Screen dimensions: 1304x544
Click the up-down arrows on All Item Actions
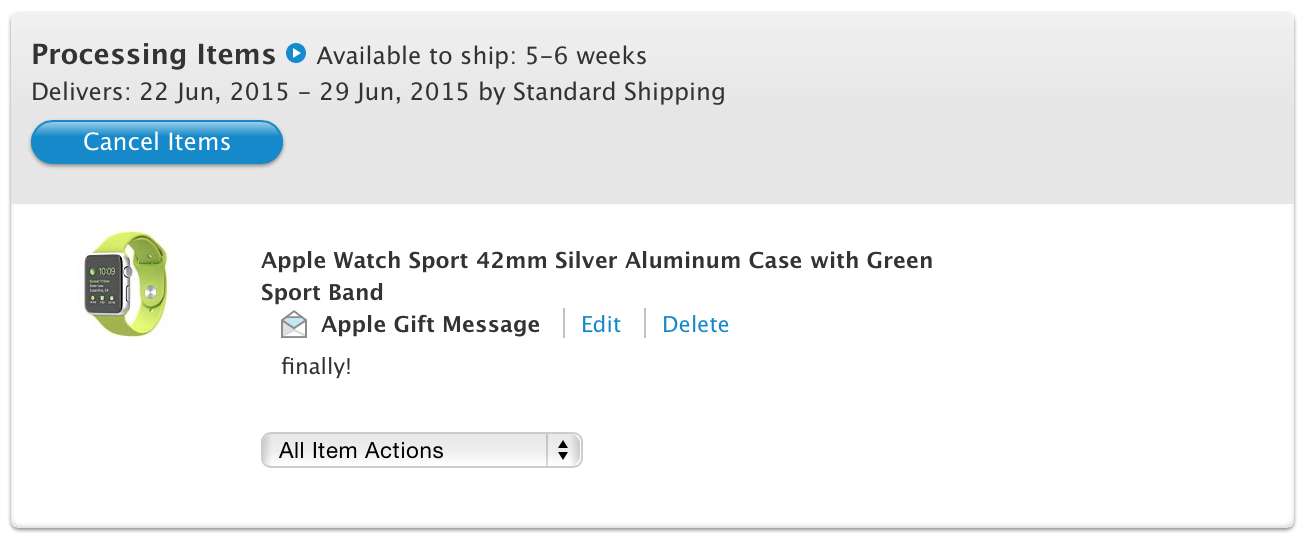point(563,450)
